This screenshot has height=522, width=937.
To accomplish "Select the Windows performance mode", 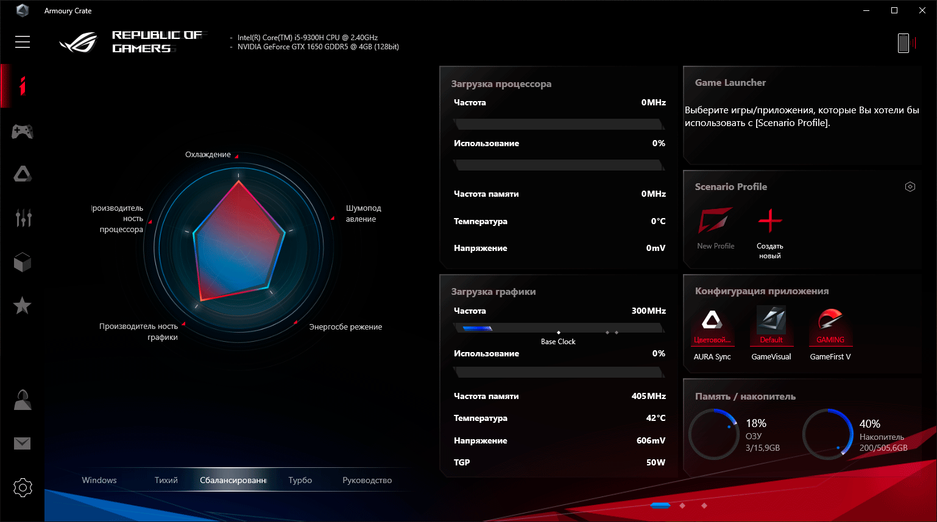I will [99, 480].
